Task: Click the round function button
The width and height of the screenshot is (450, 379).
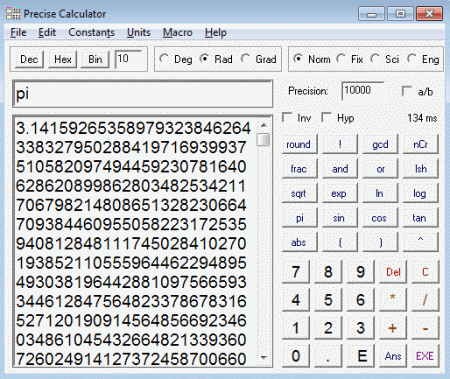Action: point(299,144)
